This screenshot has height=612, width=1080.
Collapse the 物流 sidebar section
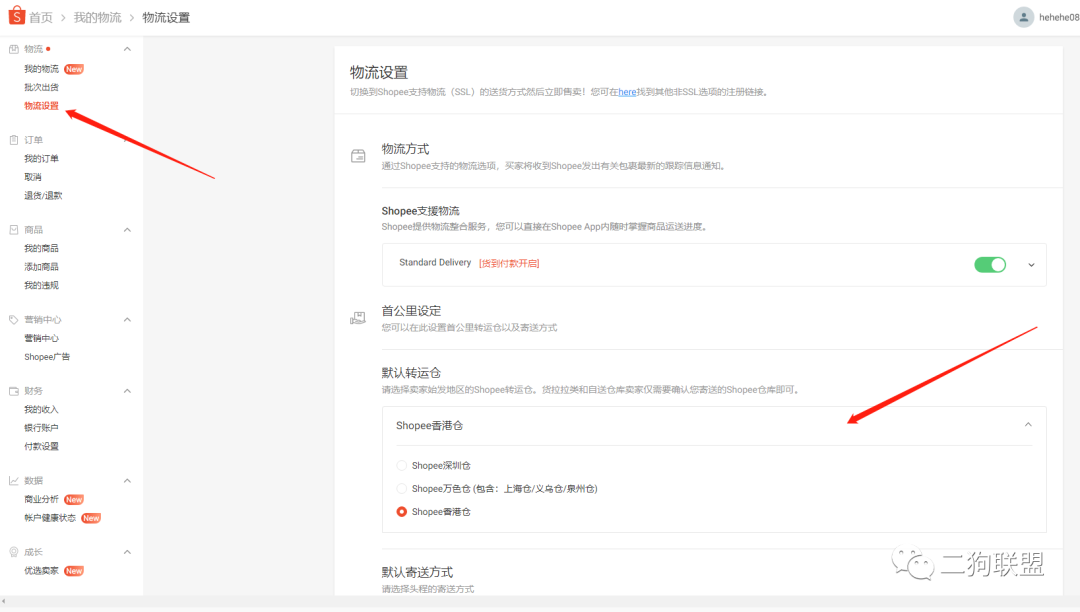click(127, 48)
